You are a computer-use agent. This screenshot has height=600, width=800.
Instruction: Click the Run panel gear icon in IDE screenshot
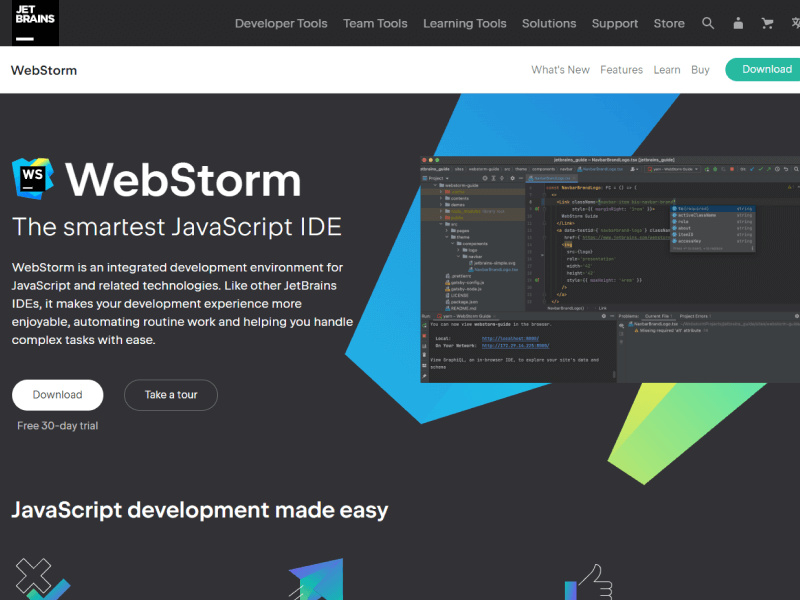[604, 316]
